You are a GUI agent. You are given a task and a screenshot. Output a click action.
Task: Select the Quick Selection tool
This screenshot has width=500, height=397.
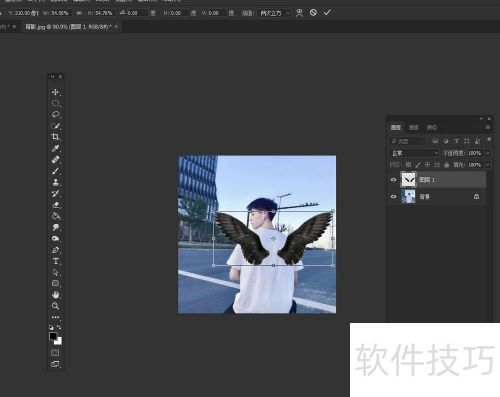click(55, 126)
